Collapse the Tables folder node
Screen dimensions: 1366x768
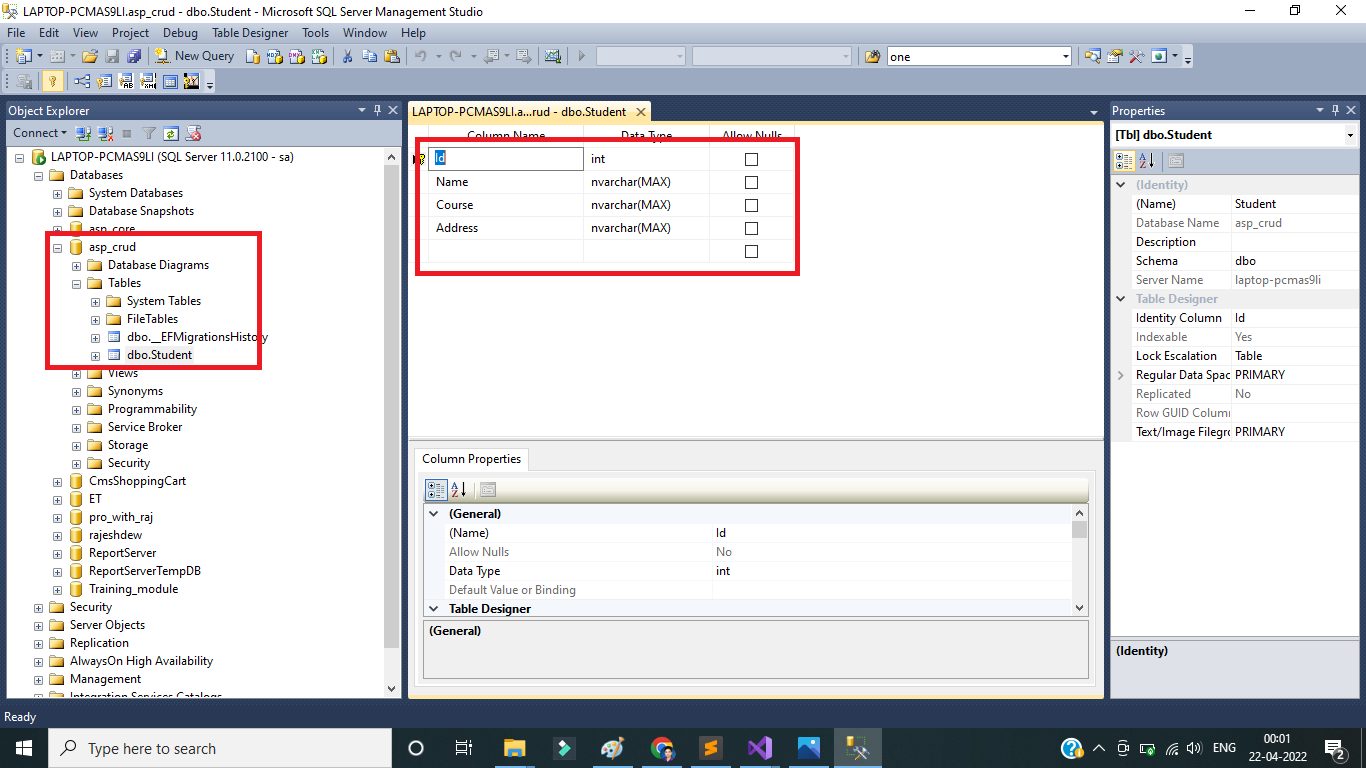(77, 283)
